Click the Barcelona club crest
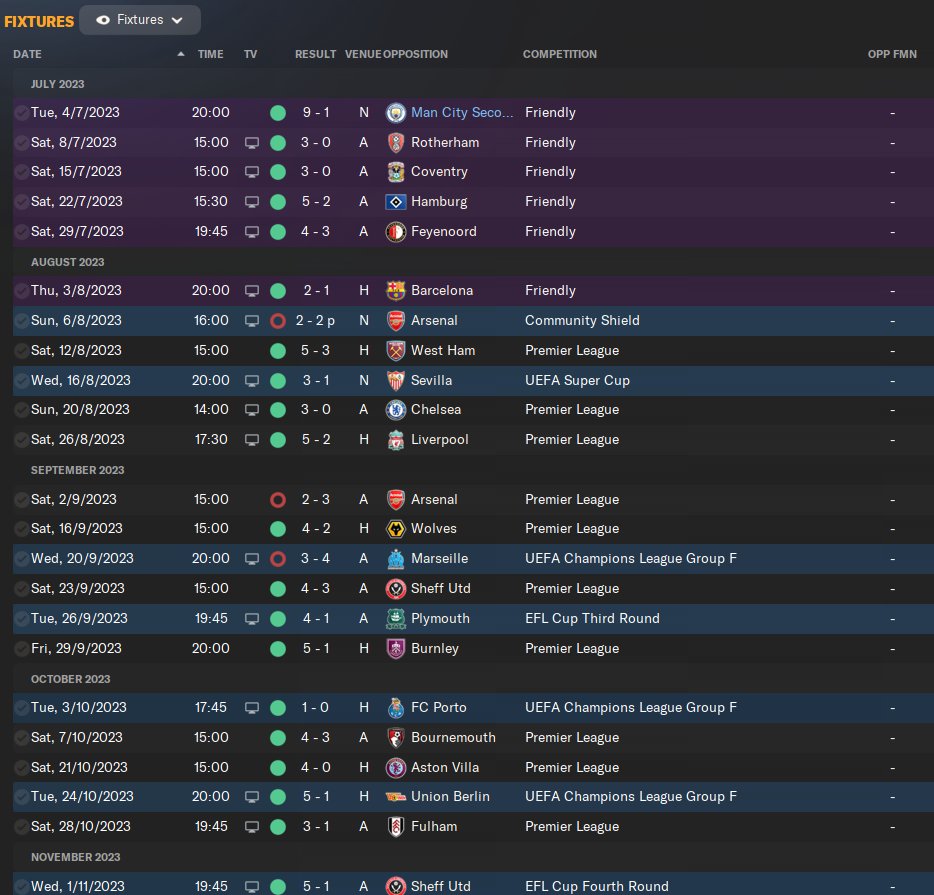Image resolution: width=934 pixels, height=895 pixels. point(396,291)
